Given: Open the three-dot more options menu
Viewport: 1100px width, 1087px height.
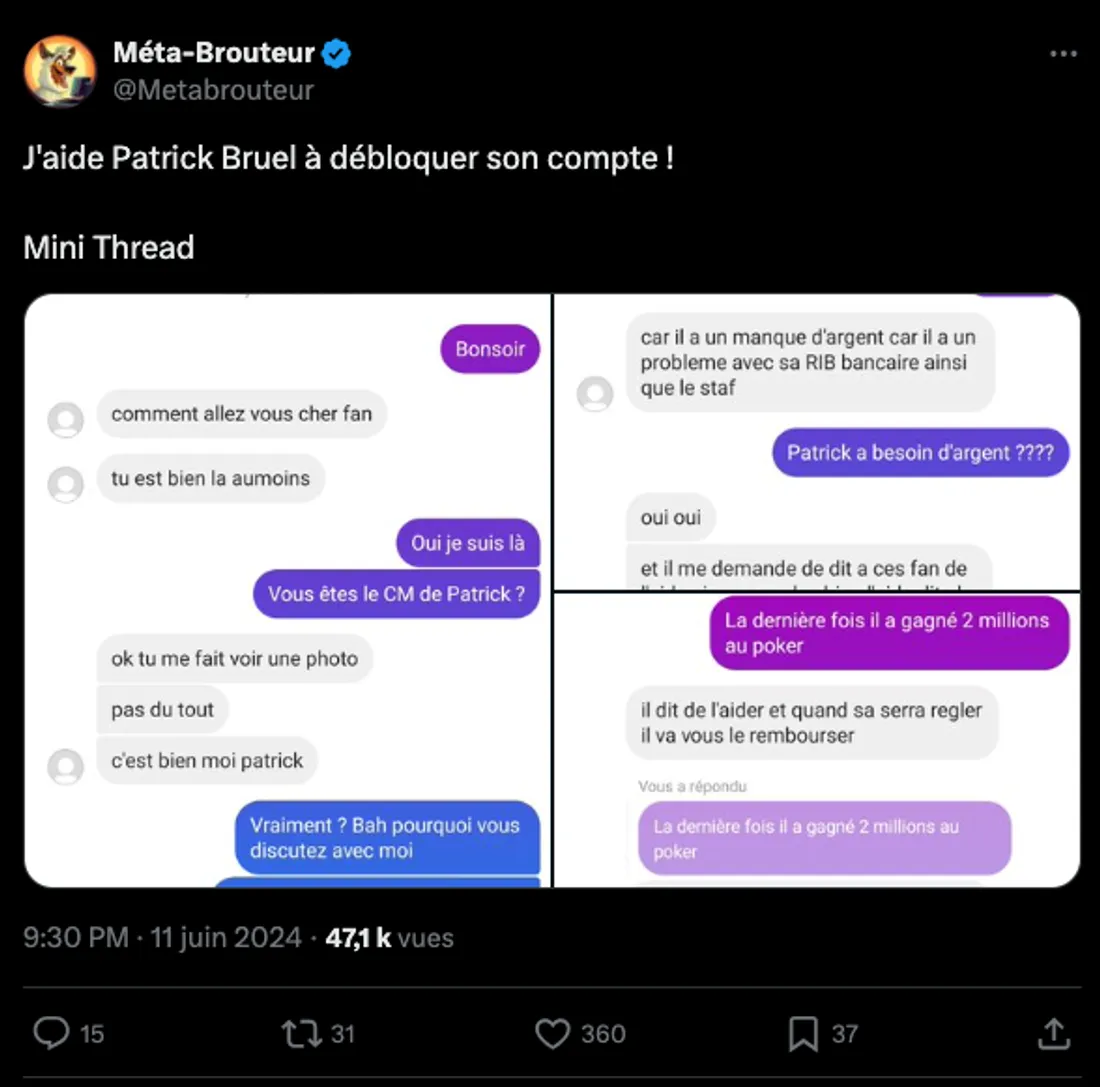Looking at the screenshot, I should point(1063,54).
